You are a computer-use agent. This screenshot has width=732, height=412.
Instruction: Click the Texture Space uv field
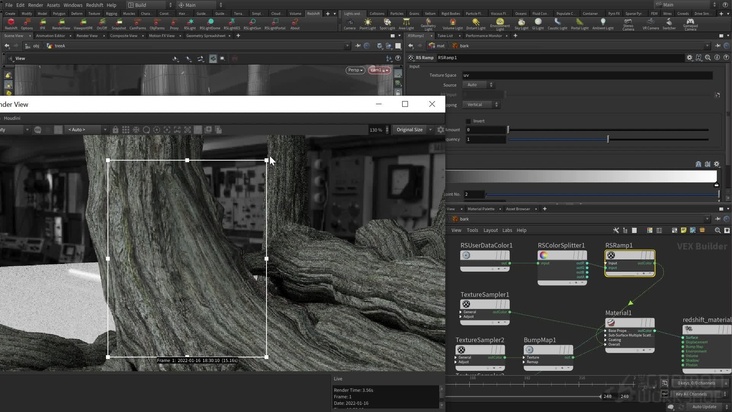point(587,75)
